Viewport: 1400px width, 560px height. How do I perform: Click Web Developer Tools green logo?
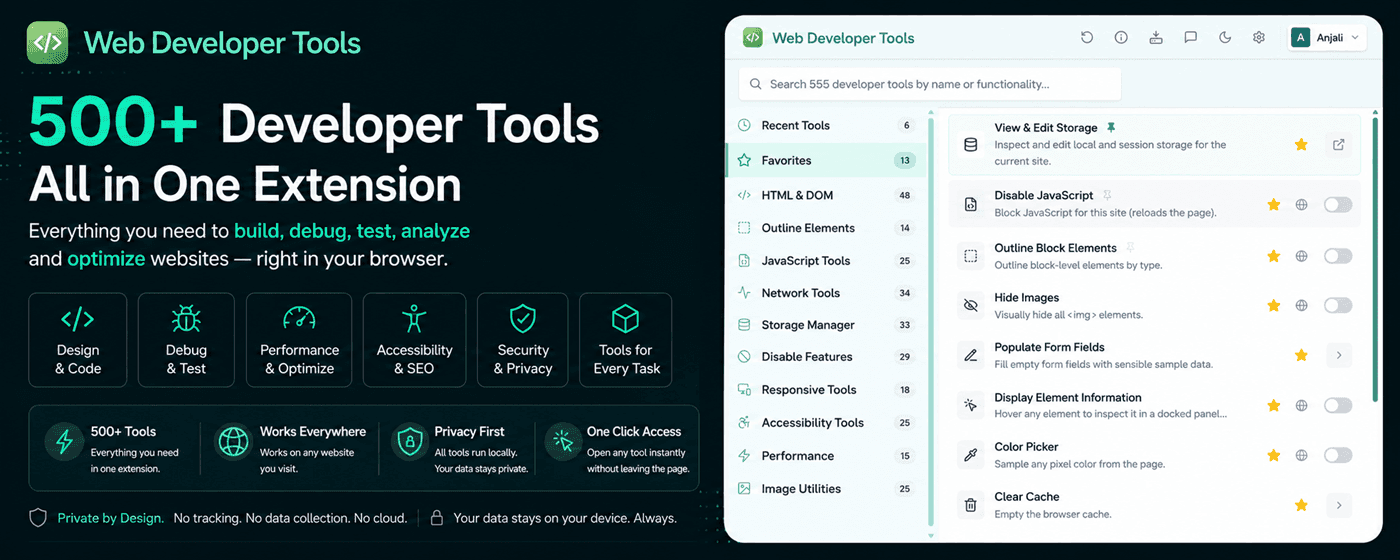47,43
